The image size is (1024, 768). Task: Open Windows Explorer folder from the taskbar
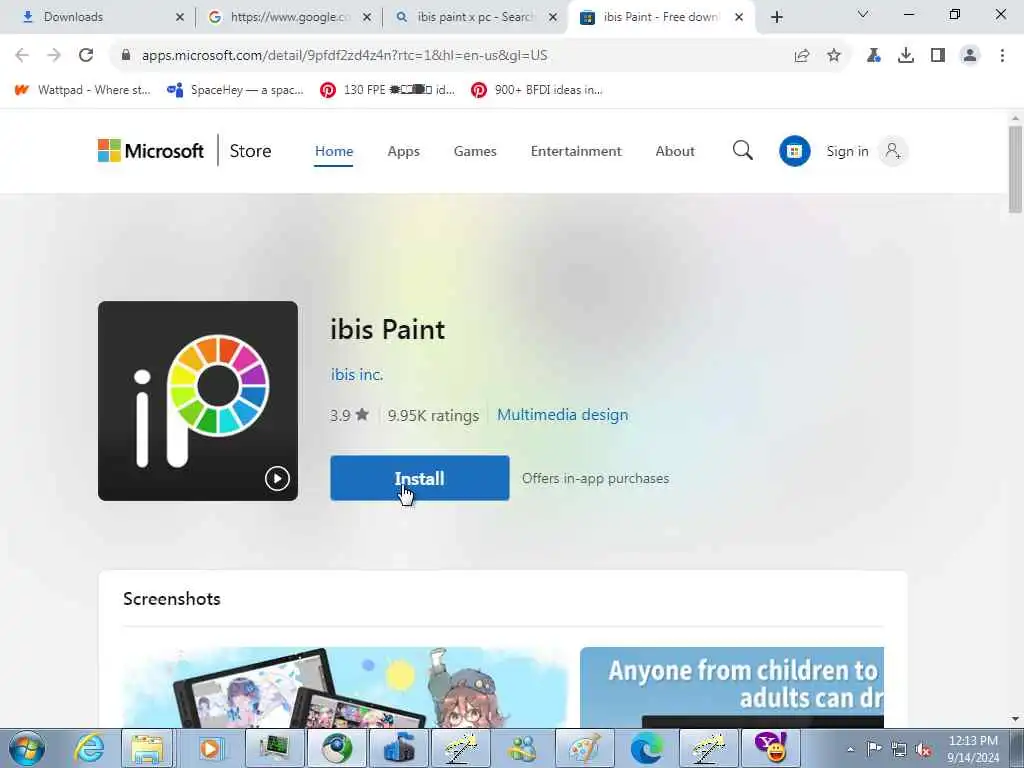click(148, 748)
